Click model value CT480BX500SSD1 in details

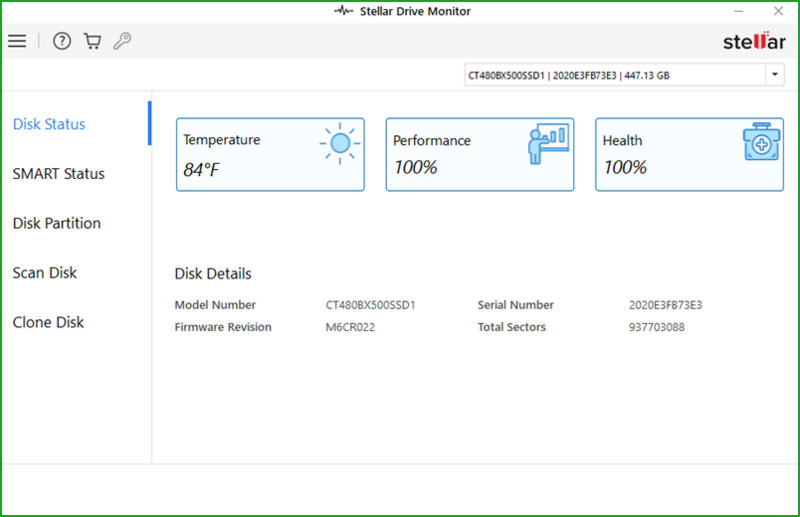[370, 305]
